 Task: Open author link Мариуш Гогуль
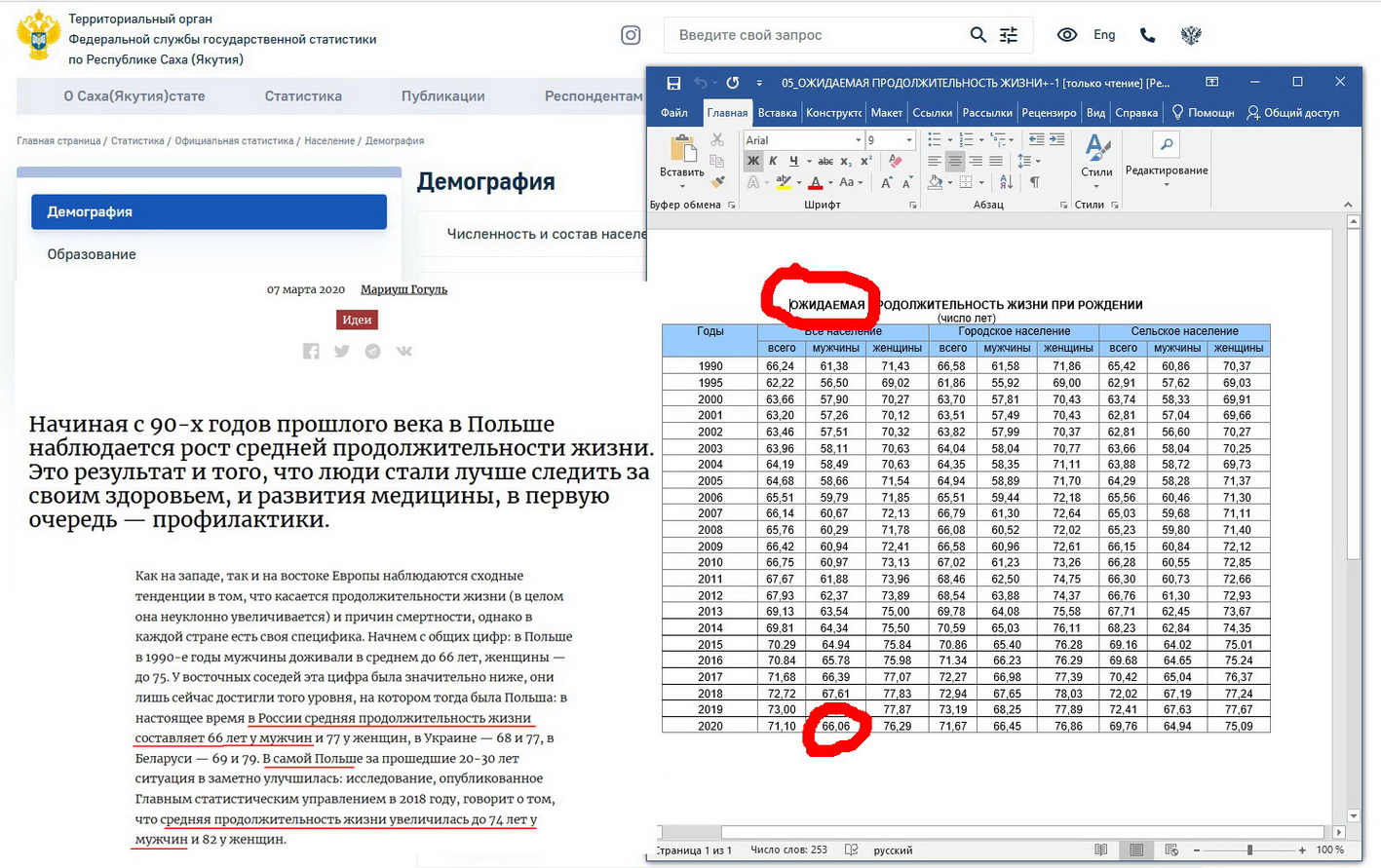click(403, 289)
